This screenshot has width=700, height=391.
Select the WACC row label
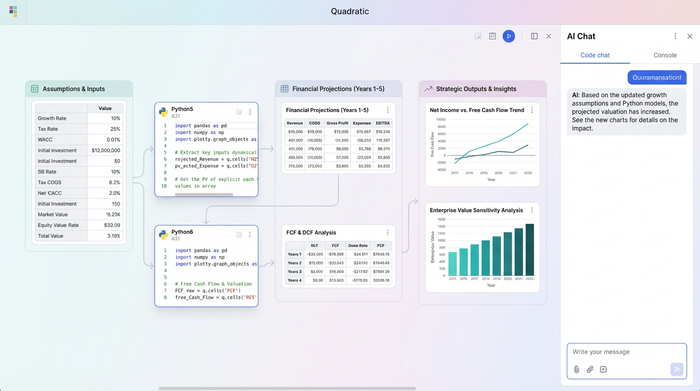tap(45, 140)
